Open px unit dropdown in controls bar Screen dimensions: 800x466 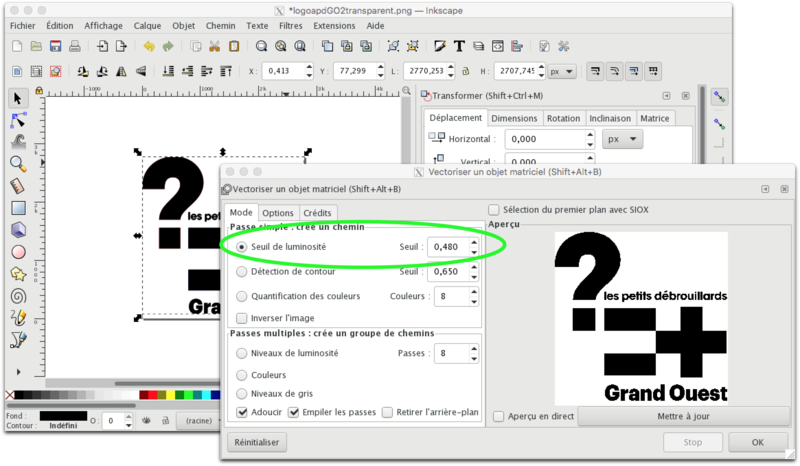(562, 71)
